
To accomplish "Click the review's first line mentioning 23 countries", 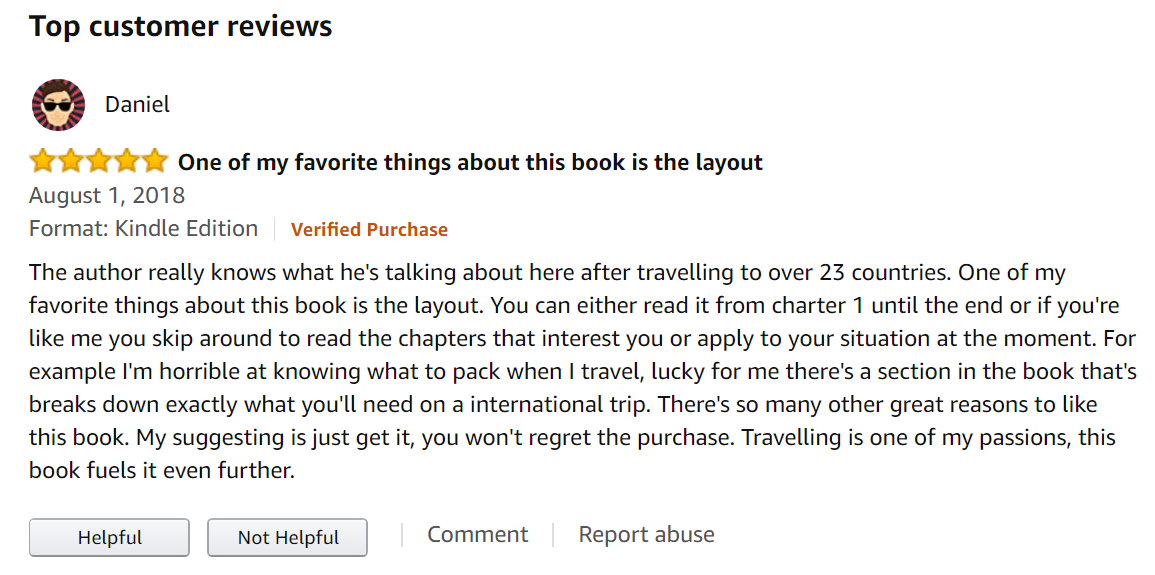I will [x=547, y=274].
